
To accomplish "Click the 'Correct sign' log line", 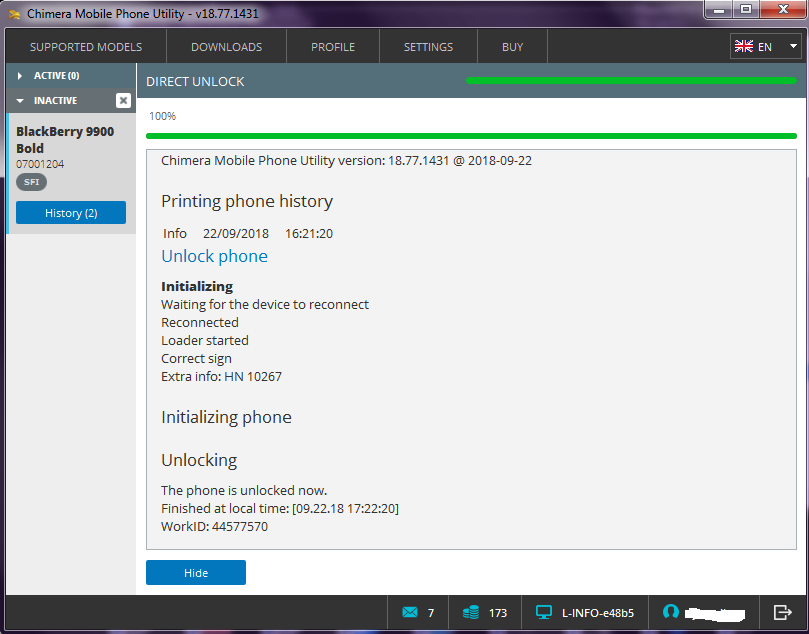I will tap(196, 359).
